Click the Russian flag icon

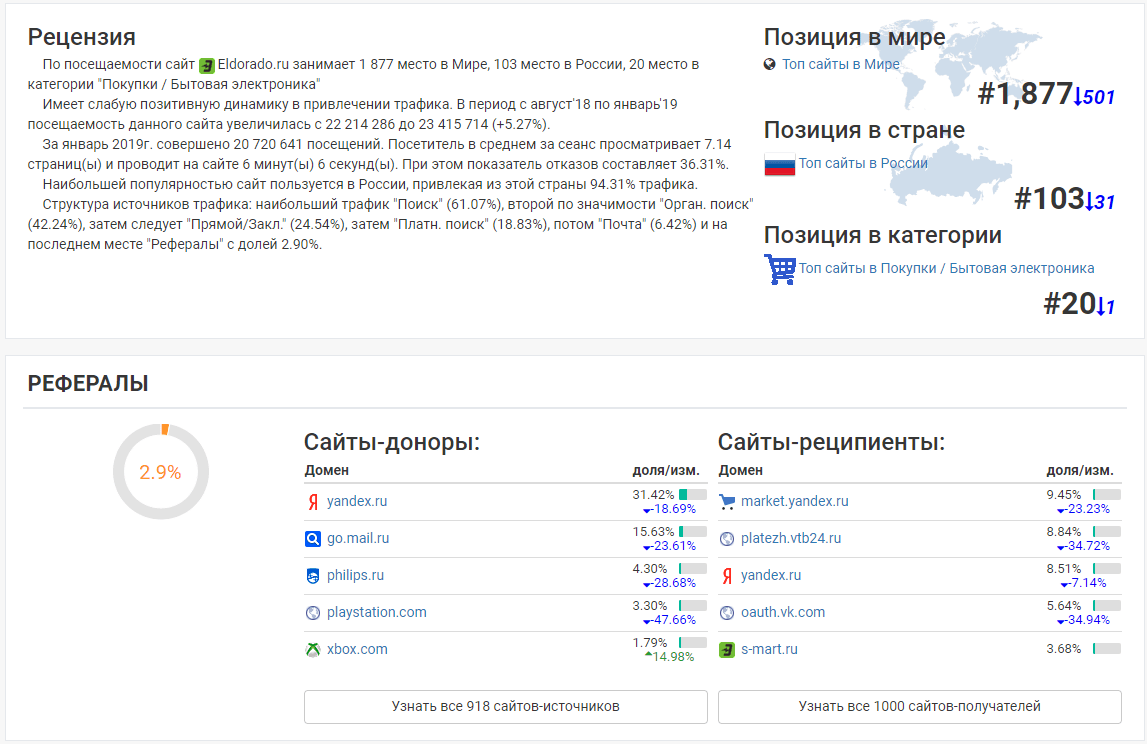tap(779, 165)
